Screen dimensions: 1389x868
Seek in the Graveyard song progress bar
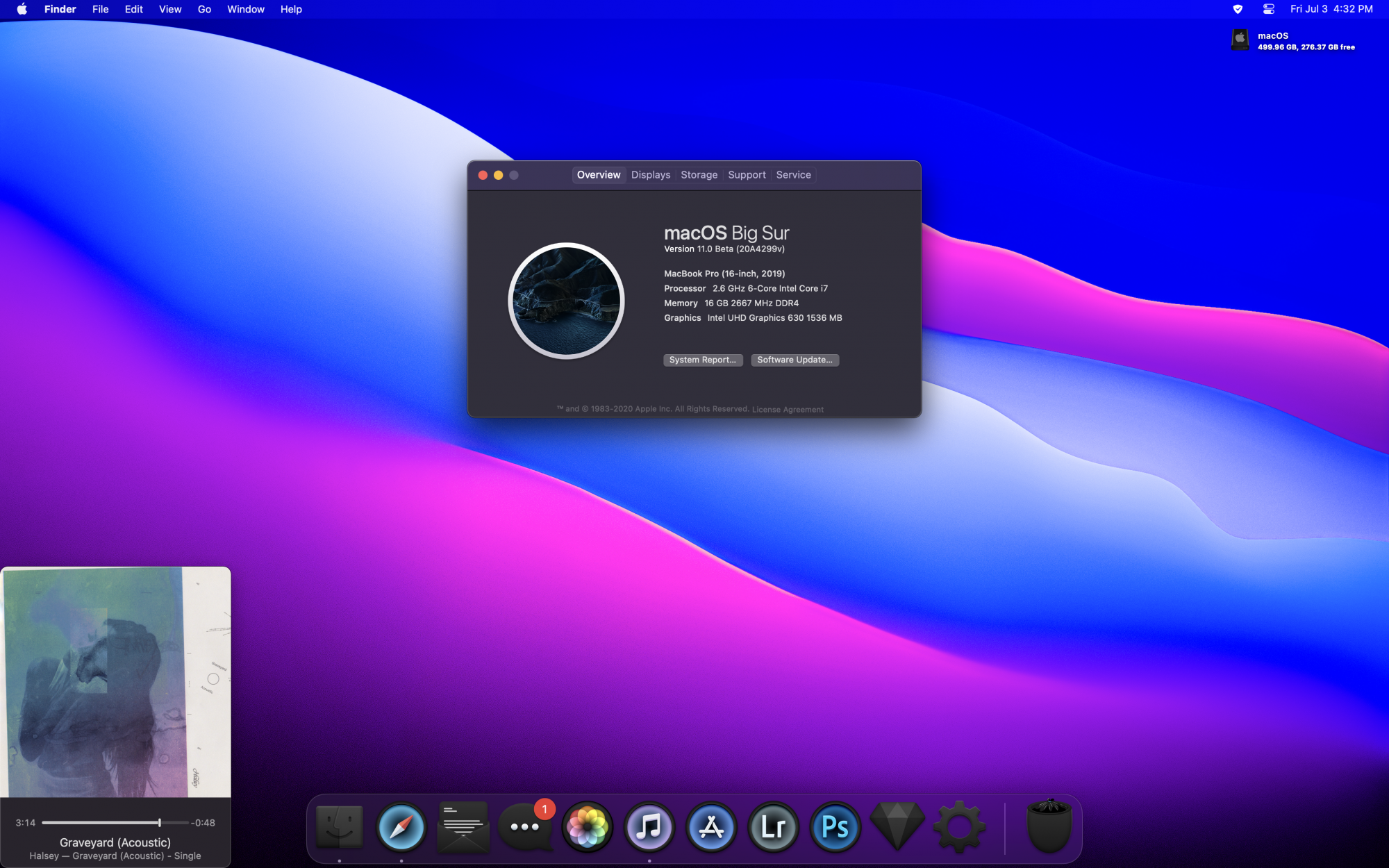pyautogui.click(x=115, y=823)
